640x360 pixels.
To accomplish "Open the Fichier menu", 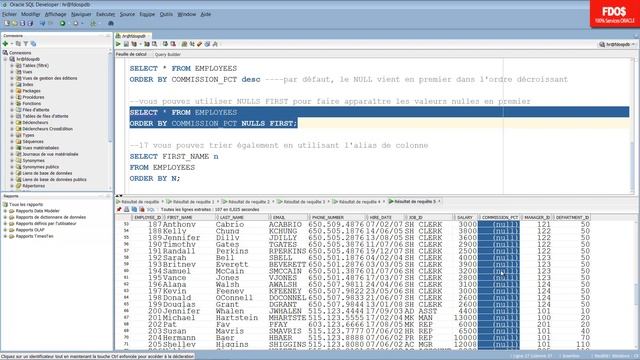I will (9, 14).
